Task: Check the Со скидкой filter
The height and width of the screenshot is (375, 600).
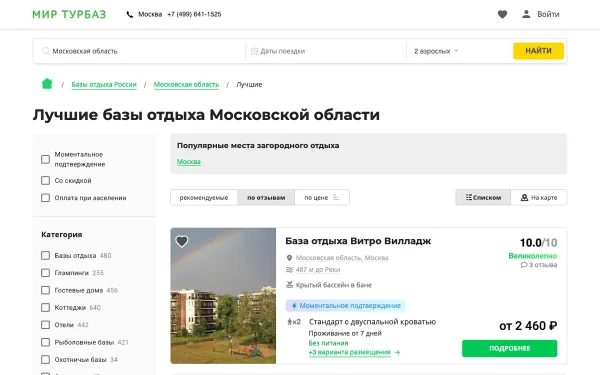Action: (46, 180)
